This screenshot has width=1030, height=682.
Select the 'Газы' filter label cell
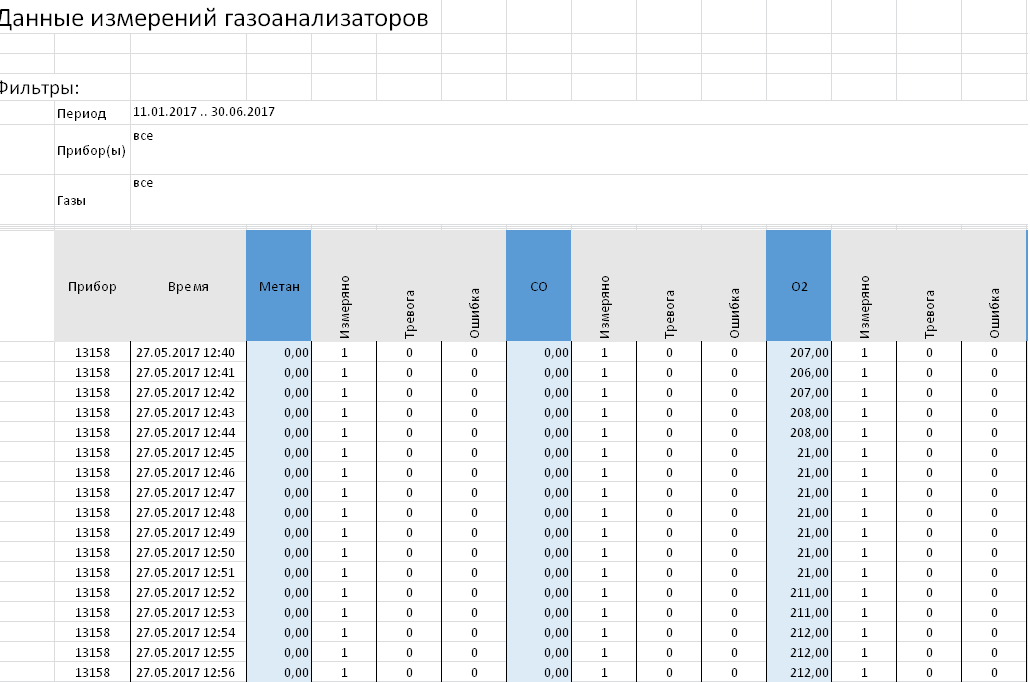click(x=71, y=200)
